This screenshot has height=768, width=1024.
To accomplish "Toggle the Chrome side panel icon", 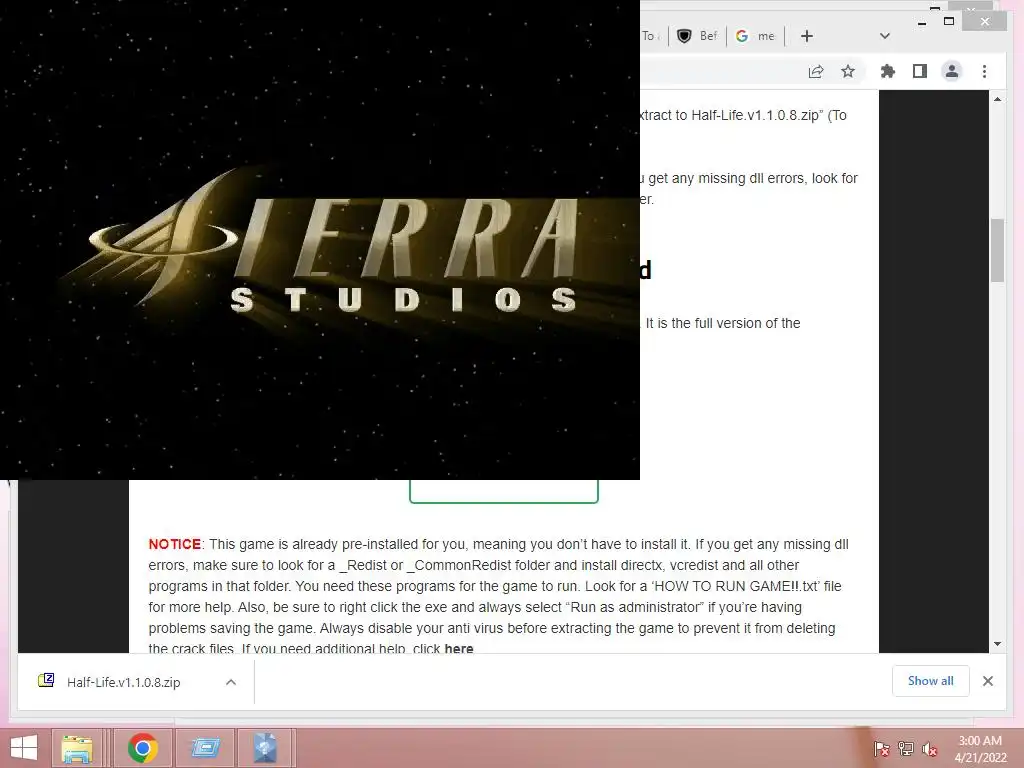I will point(920,71).
